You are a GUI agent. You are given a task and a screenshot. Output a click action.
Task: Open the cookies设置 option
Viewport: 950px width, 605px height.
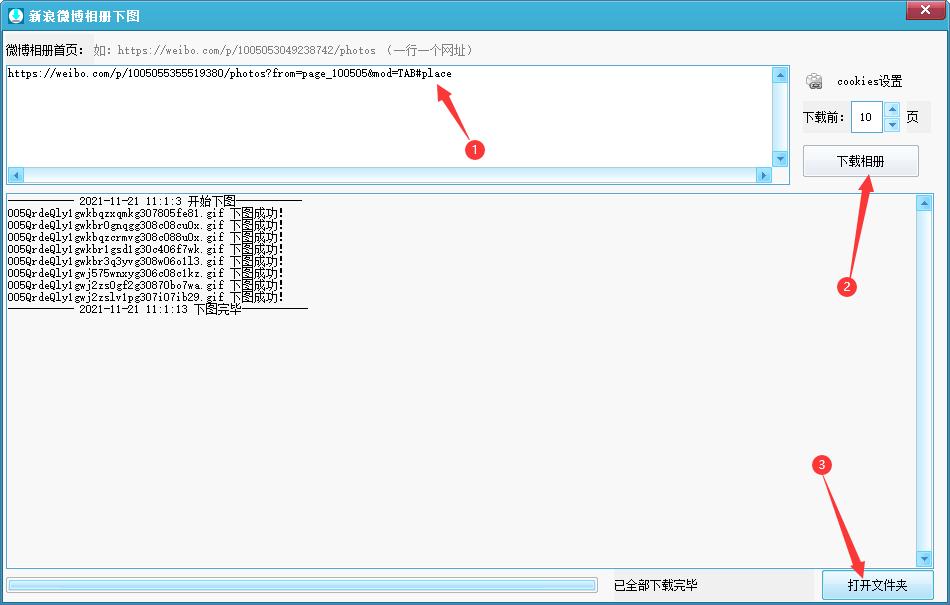[x=869, y=81]
